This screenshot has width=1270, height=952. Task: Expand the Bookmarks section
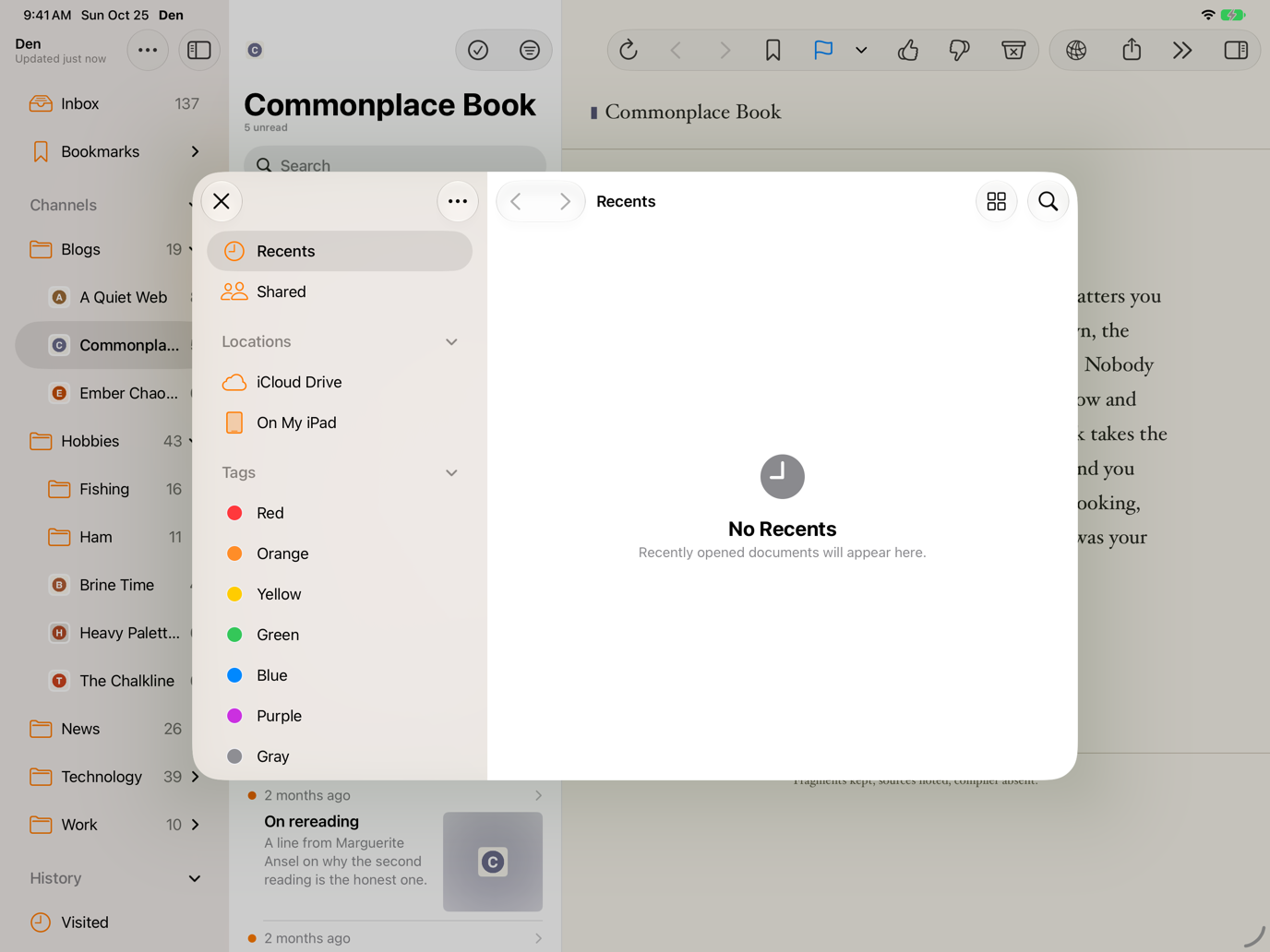tap(195, 151)
